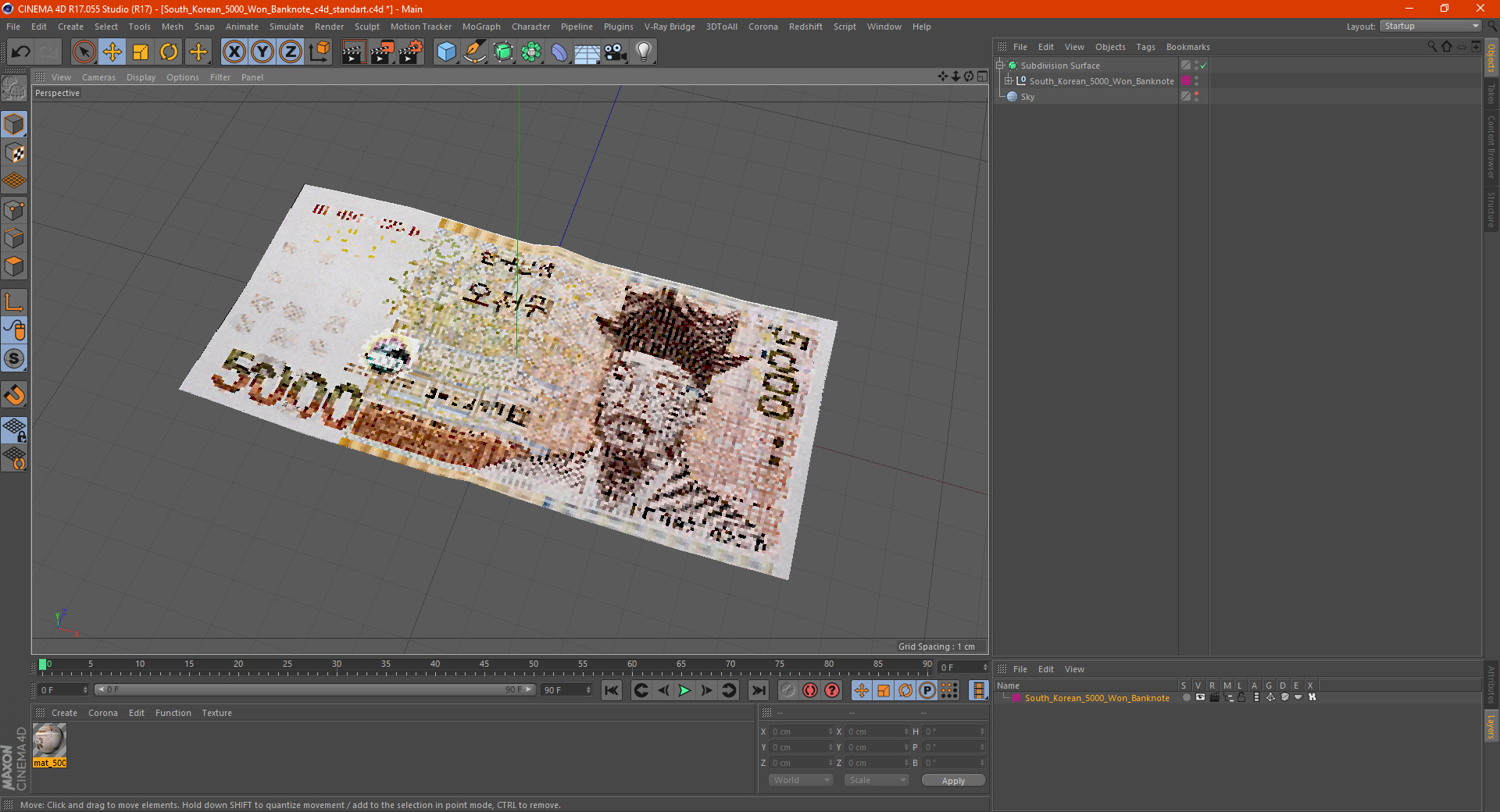1500x812 pixels.
Task: Open material manager Function menu
Action: pos(173,713)
